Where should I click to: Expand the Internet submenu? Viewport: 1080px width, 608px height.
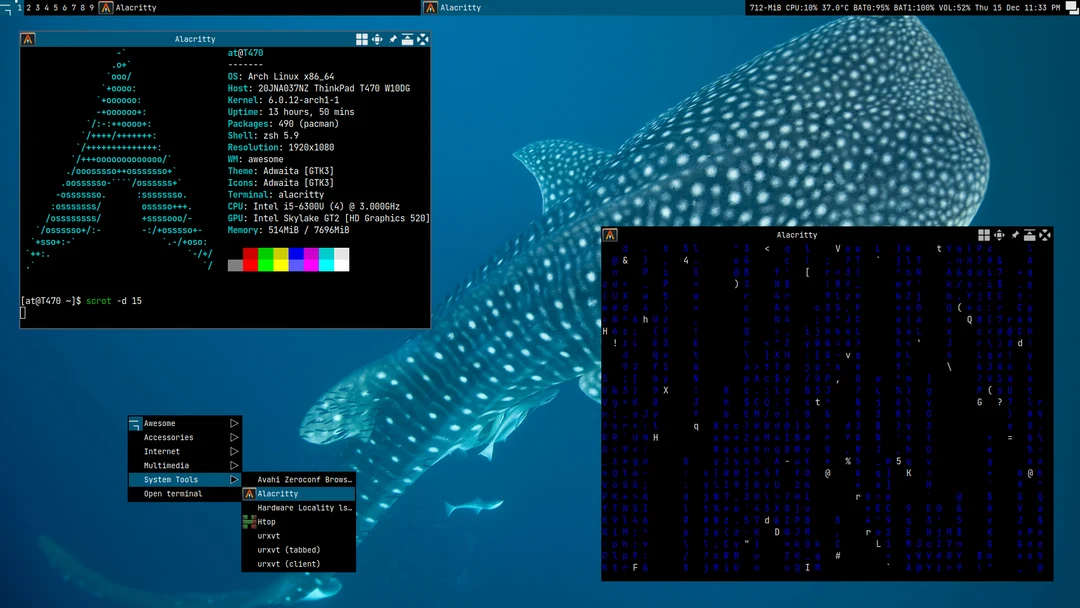(x=167, y=451)
